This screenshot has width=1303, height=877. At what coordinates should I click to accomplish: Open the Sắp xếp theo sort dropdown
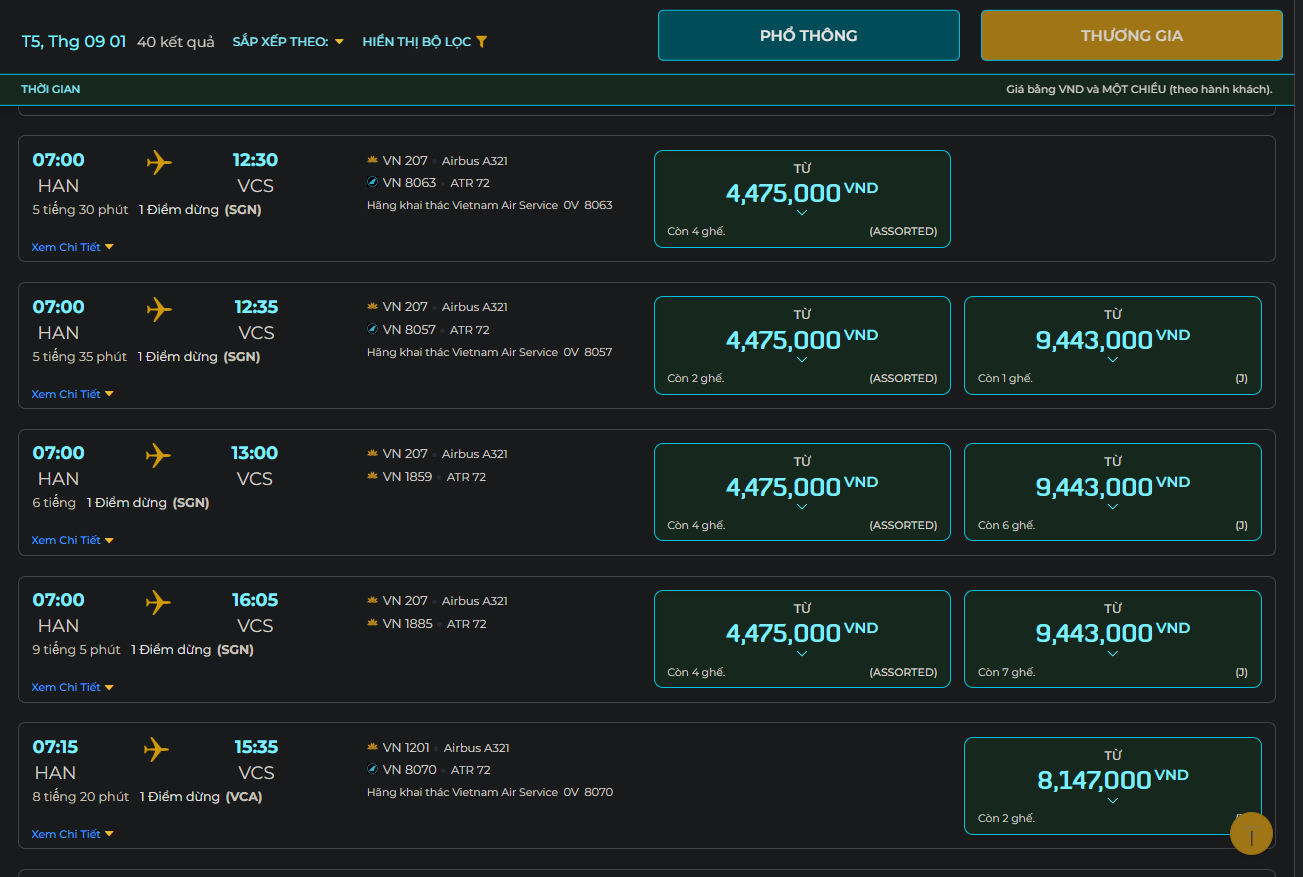[x=288, y=42]
